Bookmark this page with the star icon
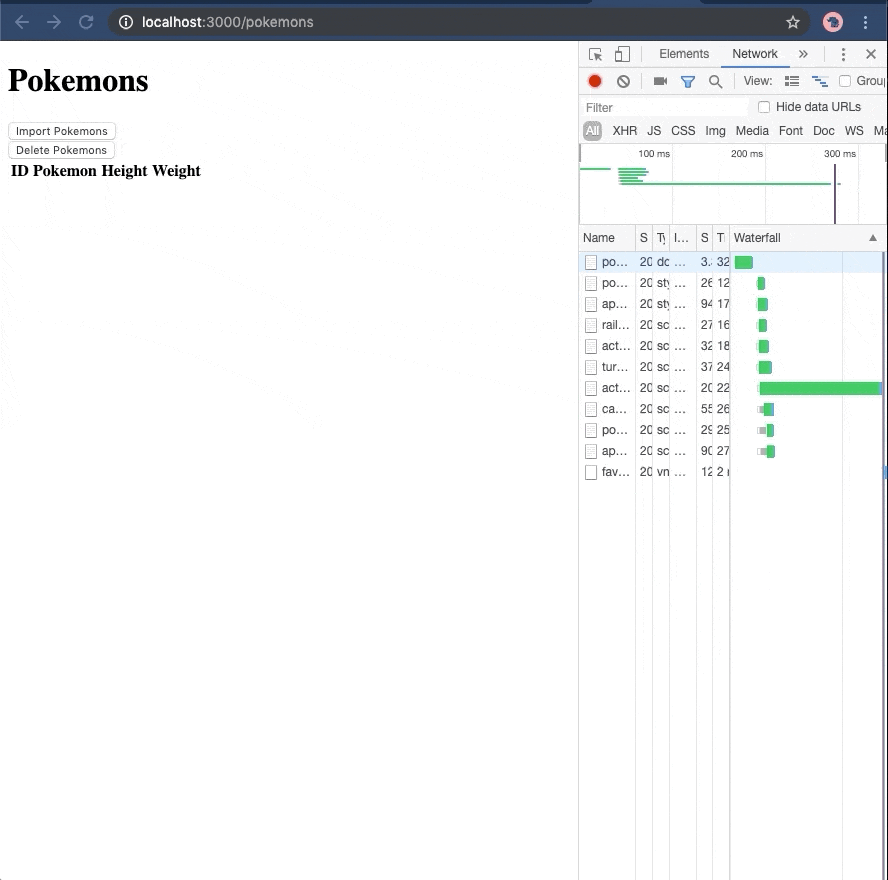The width and height of the screenshot is (888, 880). coord(792,22)
